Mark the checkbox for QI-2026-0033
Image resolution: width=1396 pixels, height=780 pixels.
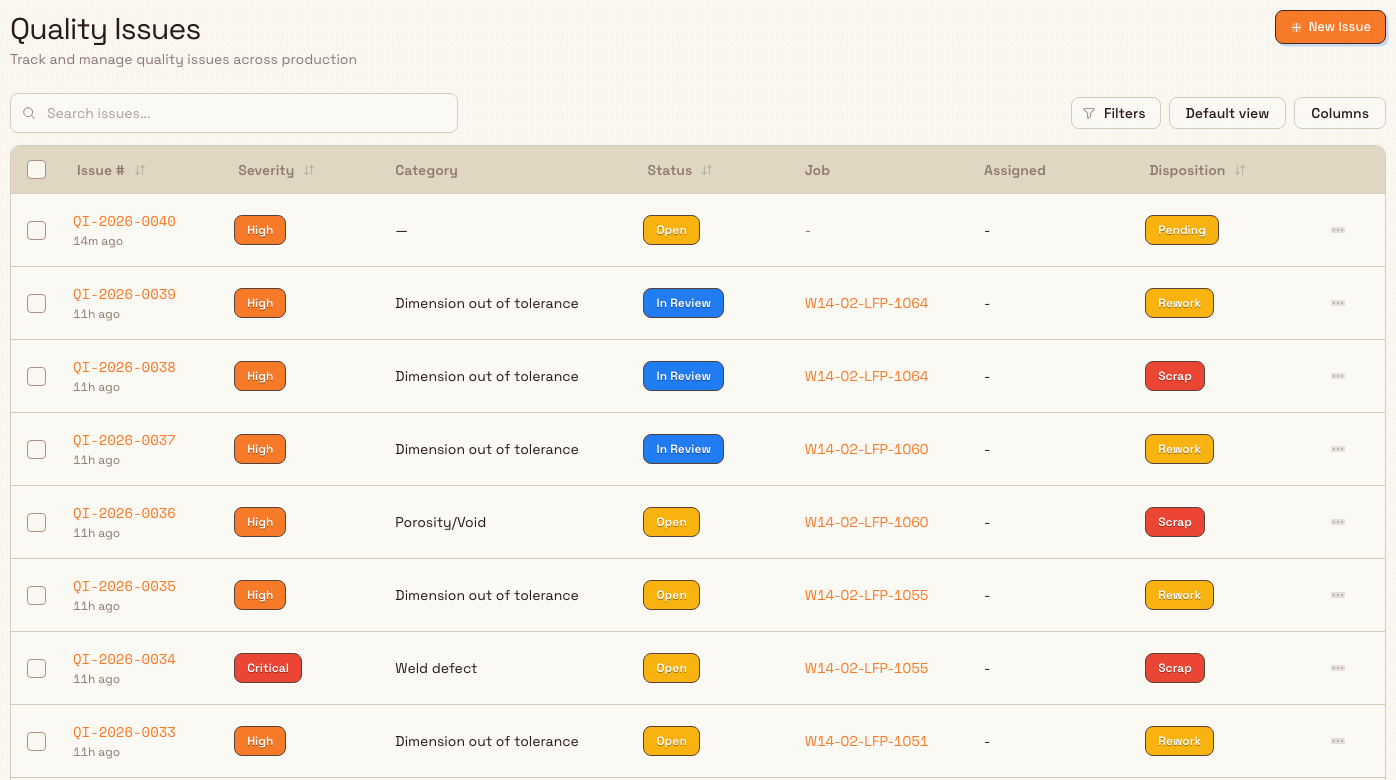[36, 741]
